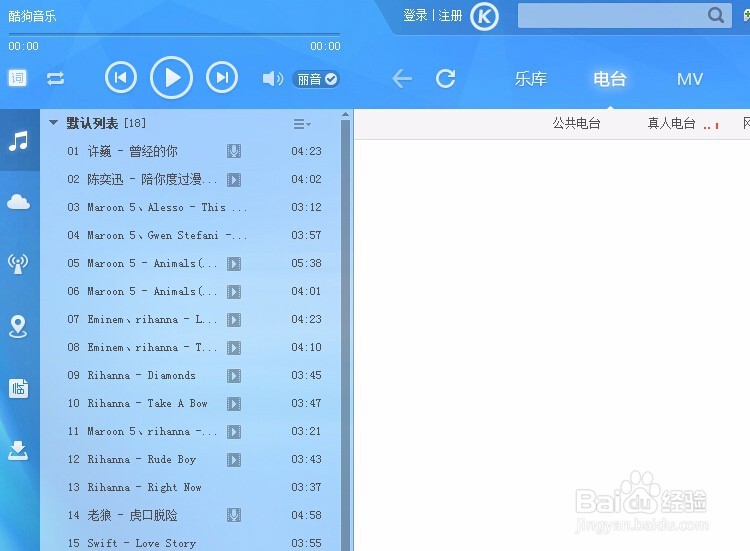750x551 pixels.
Task: Switch to the 电台 tab
Action: [x=610, y=79]
